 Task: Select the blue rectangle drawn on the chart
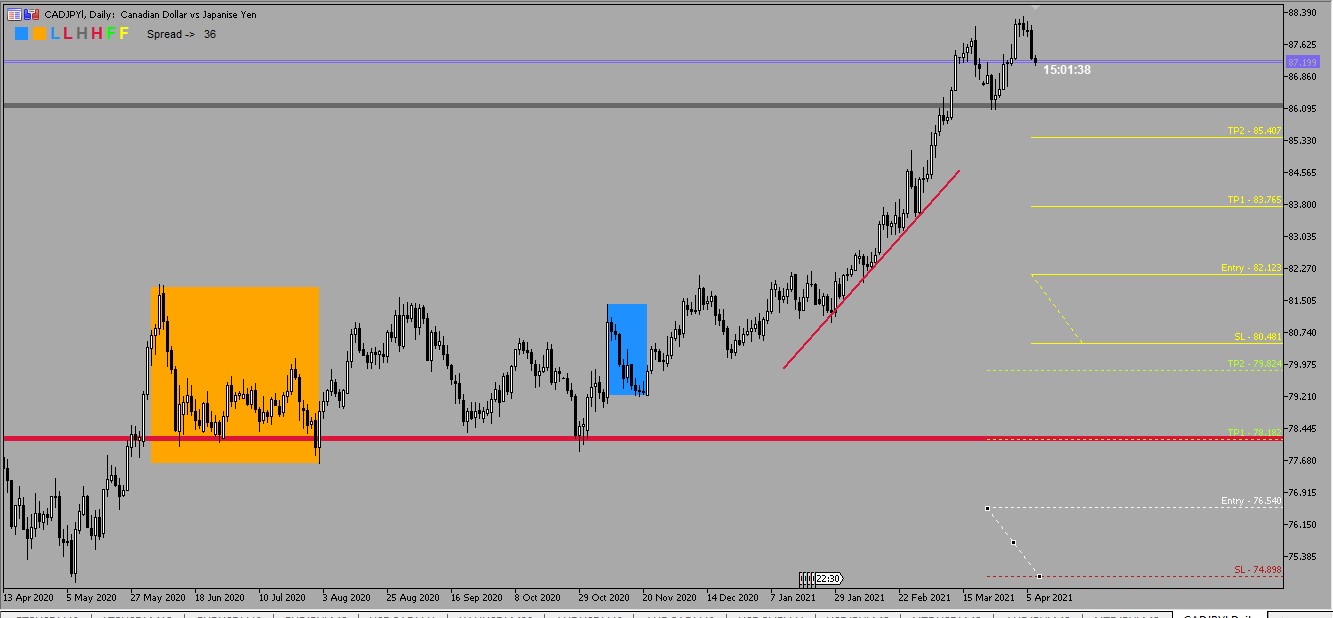pyautogui.click(x=627, y=349)
